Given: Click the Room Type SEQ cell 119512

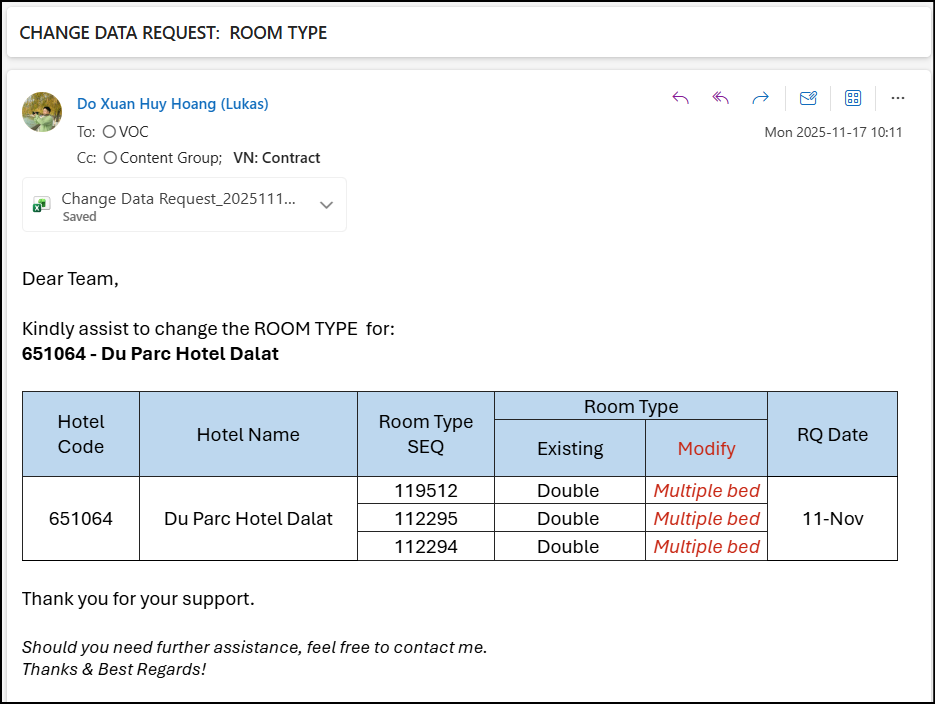Looking at the screenshot, I should pos(425,491).
